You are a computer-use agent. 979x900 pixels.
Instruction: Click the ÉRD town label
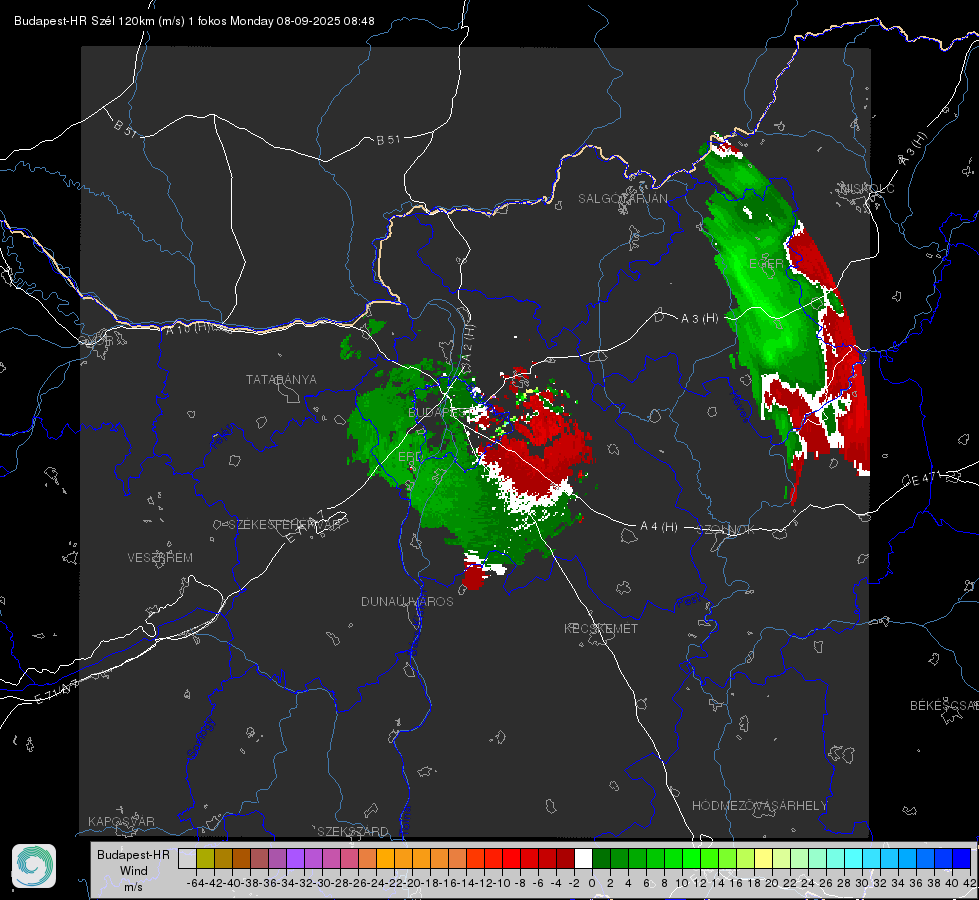(x=410, y=457)
